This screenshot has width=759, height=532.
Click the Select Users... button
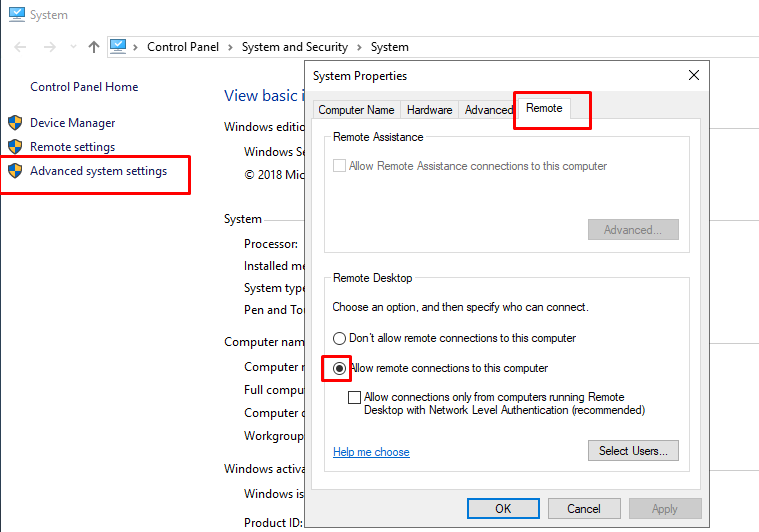click(x=633, y=451)
